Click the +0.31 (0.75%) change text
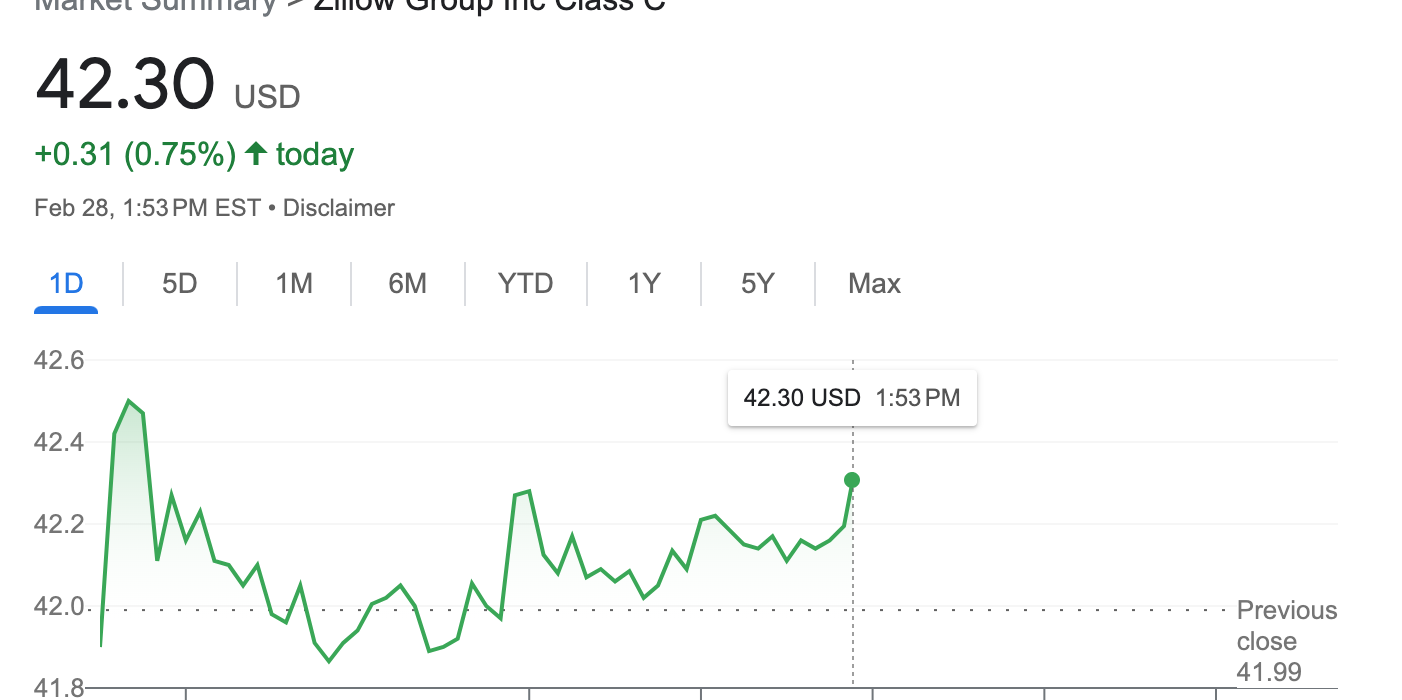 coord(135,155)
